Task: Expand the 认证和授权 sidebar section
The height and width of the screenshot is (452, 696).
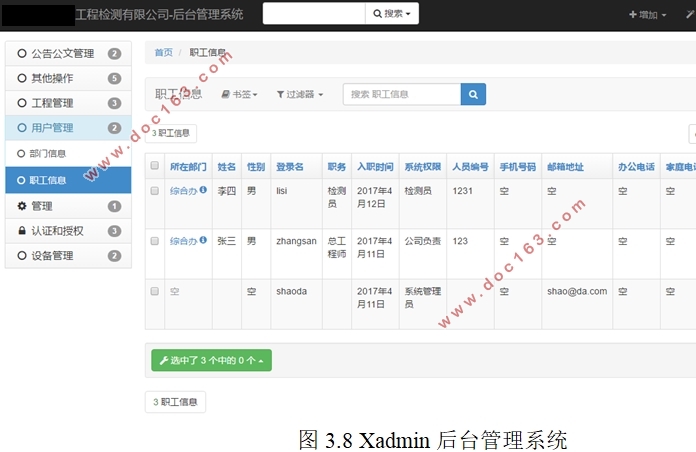Action: tap(68, 231)
